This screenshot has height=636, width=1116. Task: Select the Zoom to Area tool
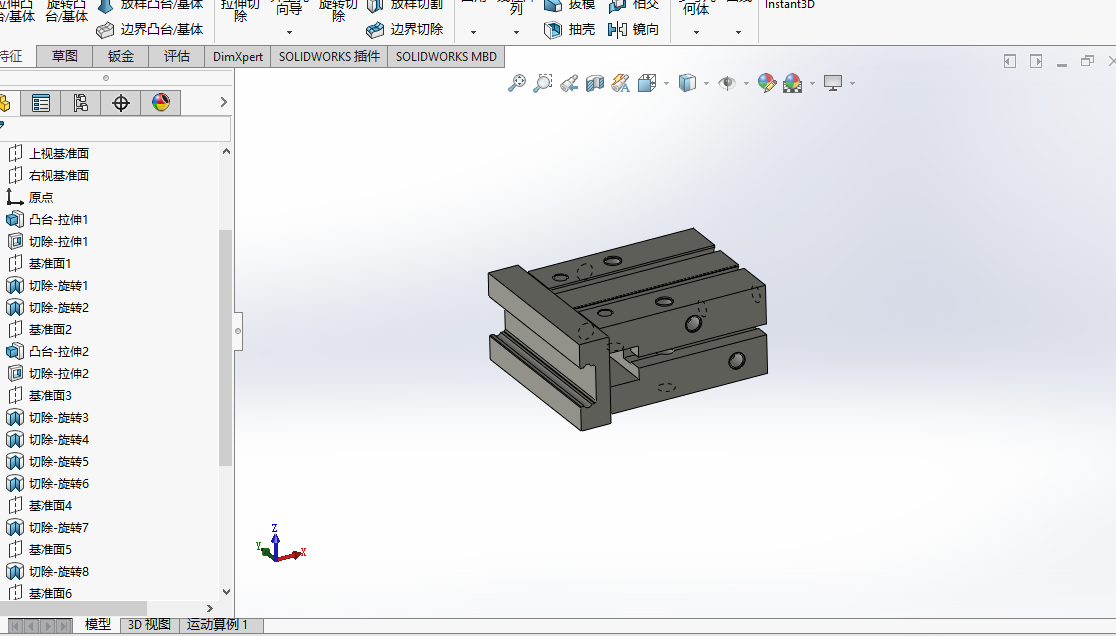(x=542, y=83)
